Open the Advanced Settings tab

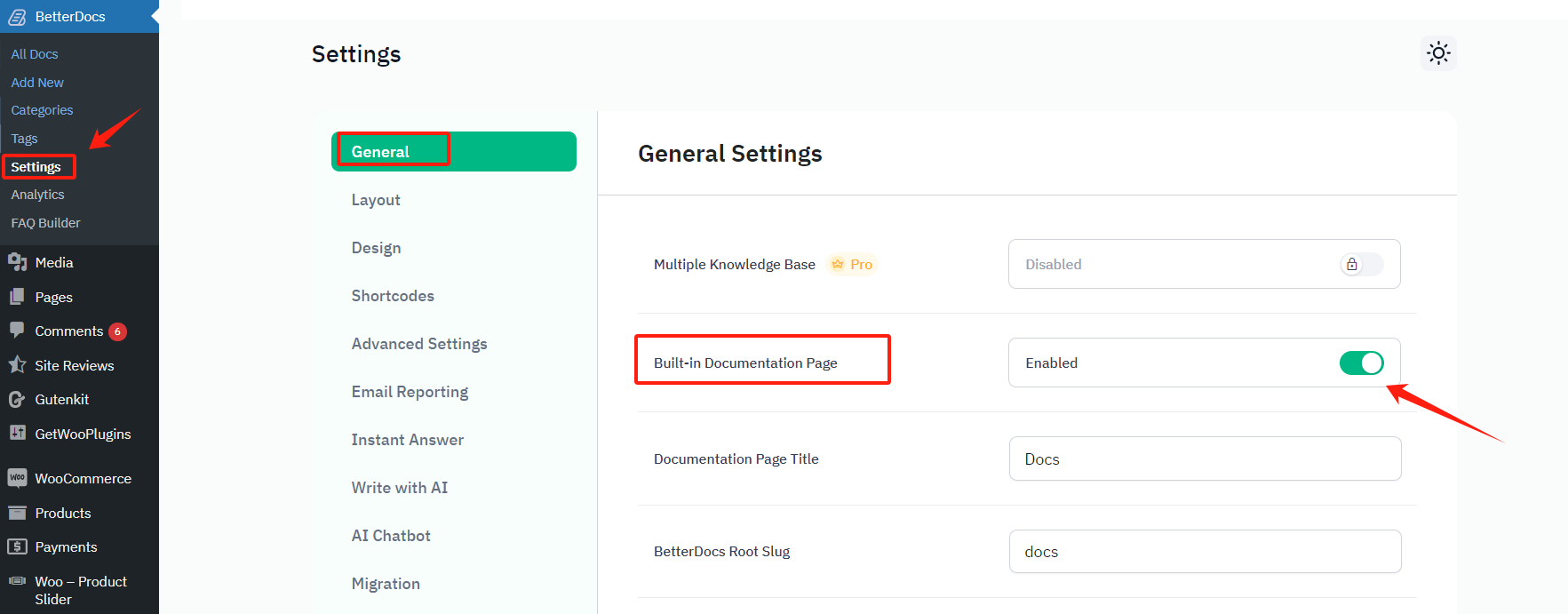[x=419, y=344]
